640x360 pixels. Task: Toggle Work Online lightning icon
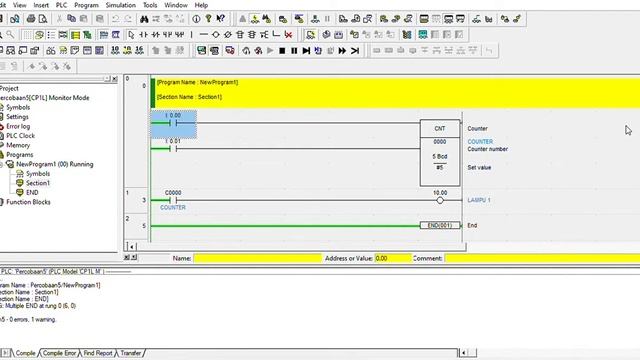[255, 19]
